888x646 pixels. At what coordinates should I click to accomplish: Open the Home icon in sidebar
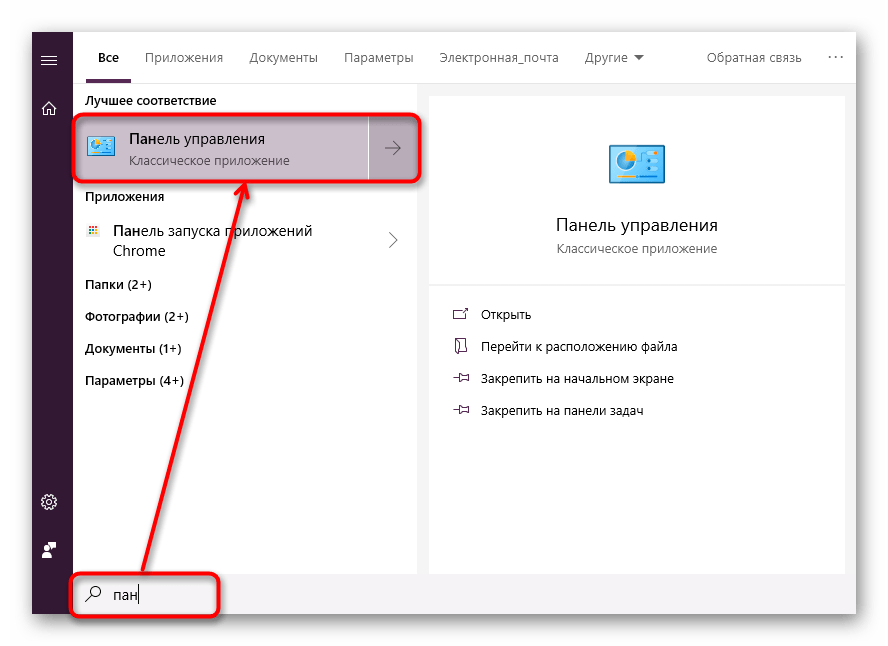(x=48, y=108)
